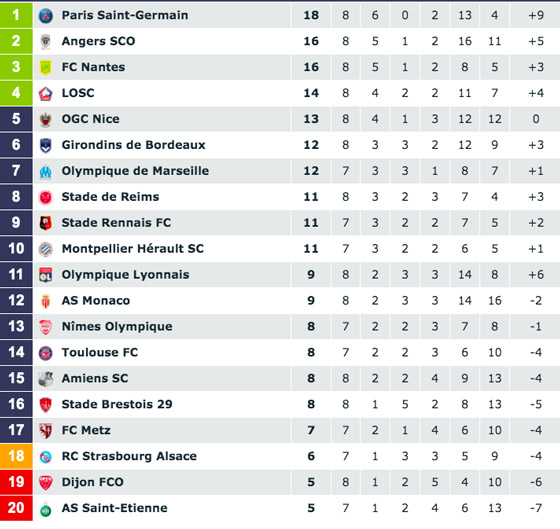The image size is (560, 529).
Task: Click the Olympique de Marseille logo
Action: pos(45,171)
